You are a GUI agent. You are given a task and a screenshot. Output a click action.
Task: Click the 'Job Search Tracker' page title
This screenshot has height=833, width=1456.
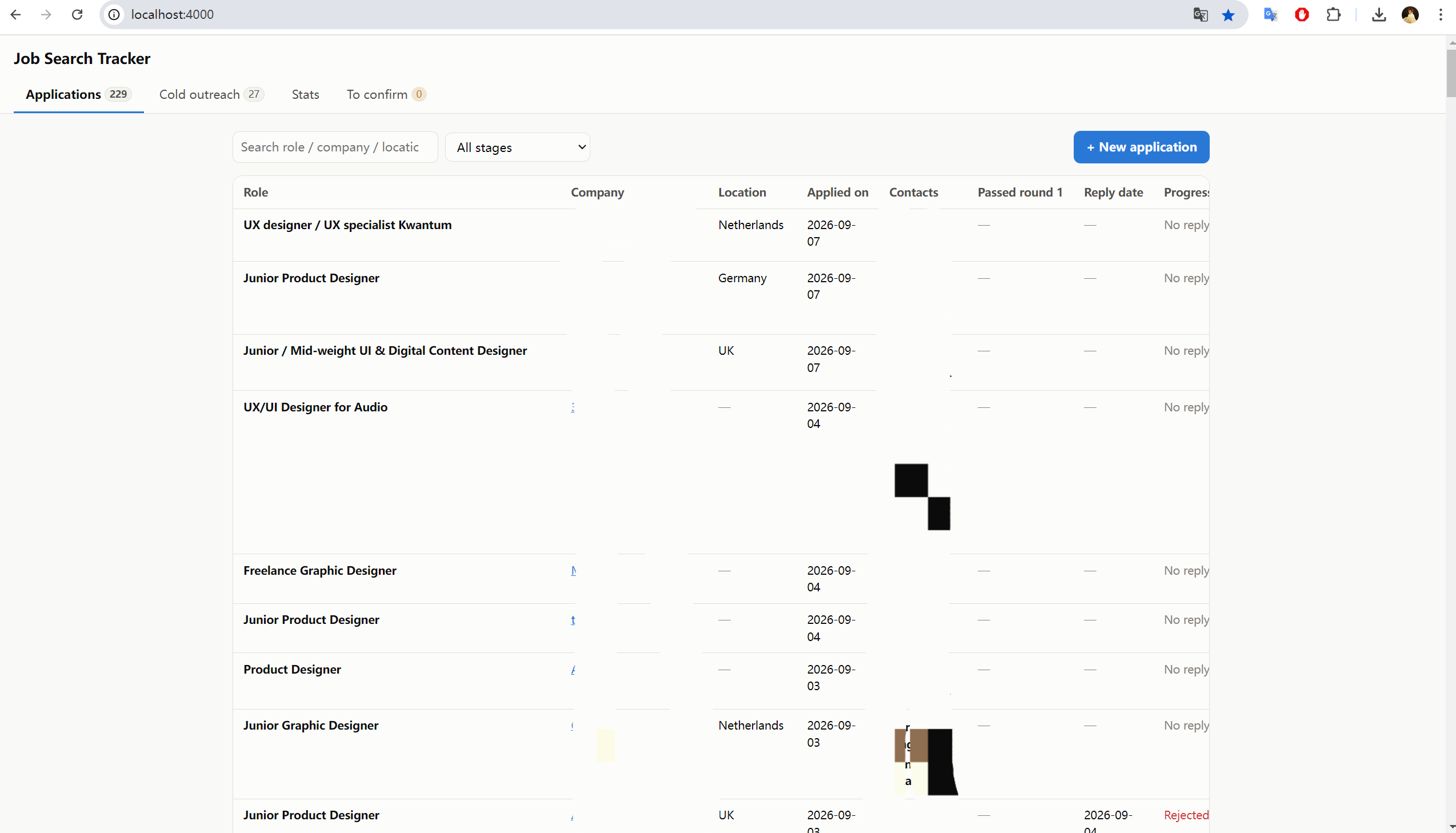pos(82,58)
